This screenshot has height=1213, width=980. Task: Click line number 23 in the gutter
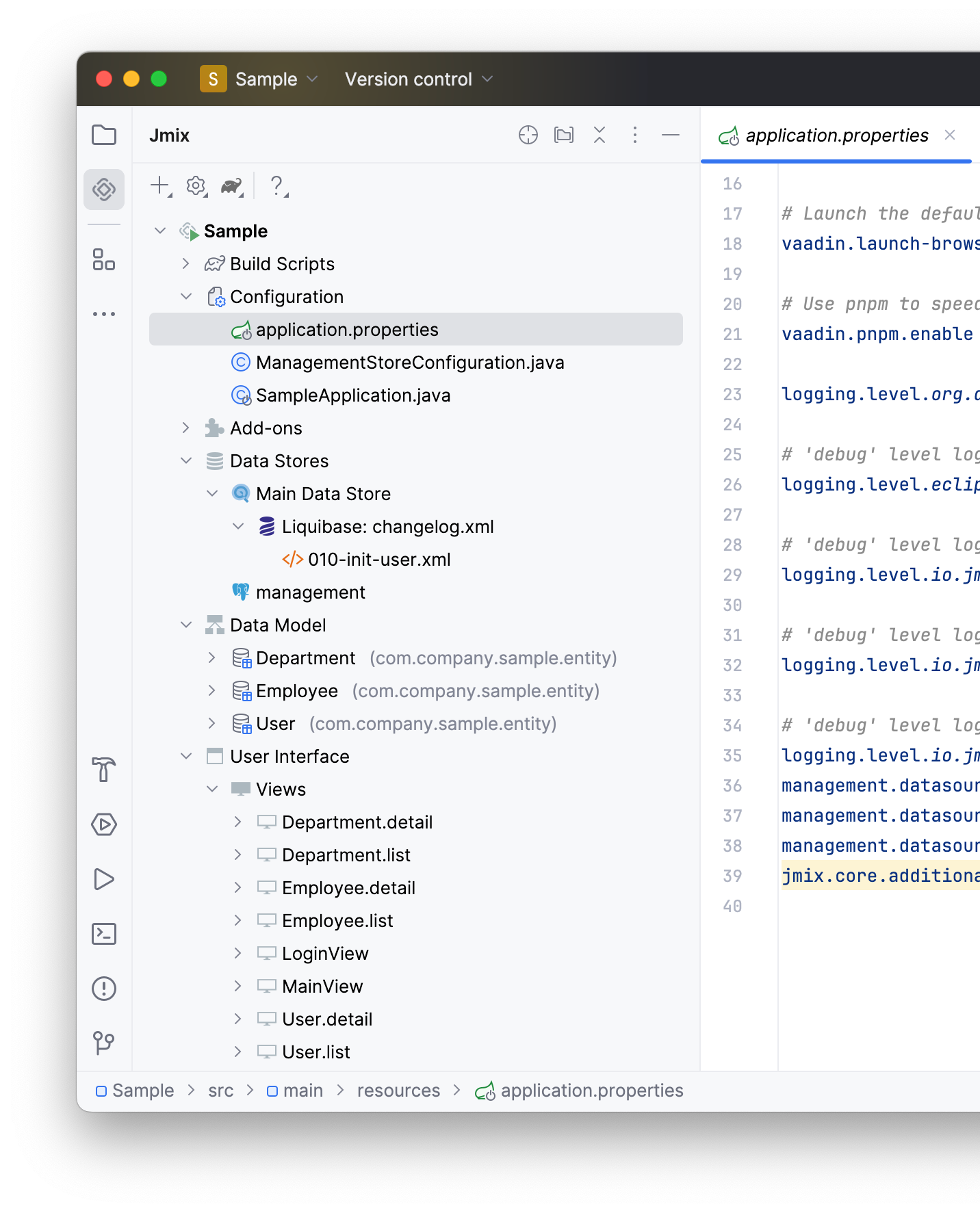click(x=732, y=394)
